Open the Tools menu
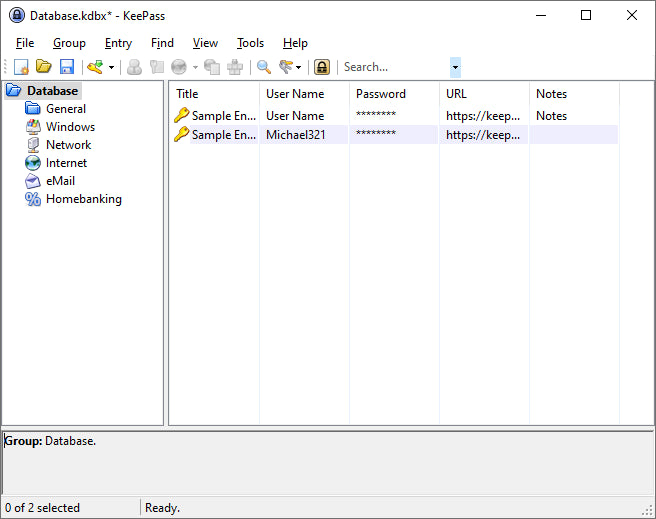 coord(250,43)
